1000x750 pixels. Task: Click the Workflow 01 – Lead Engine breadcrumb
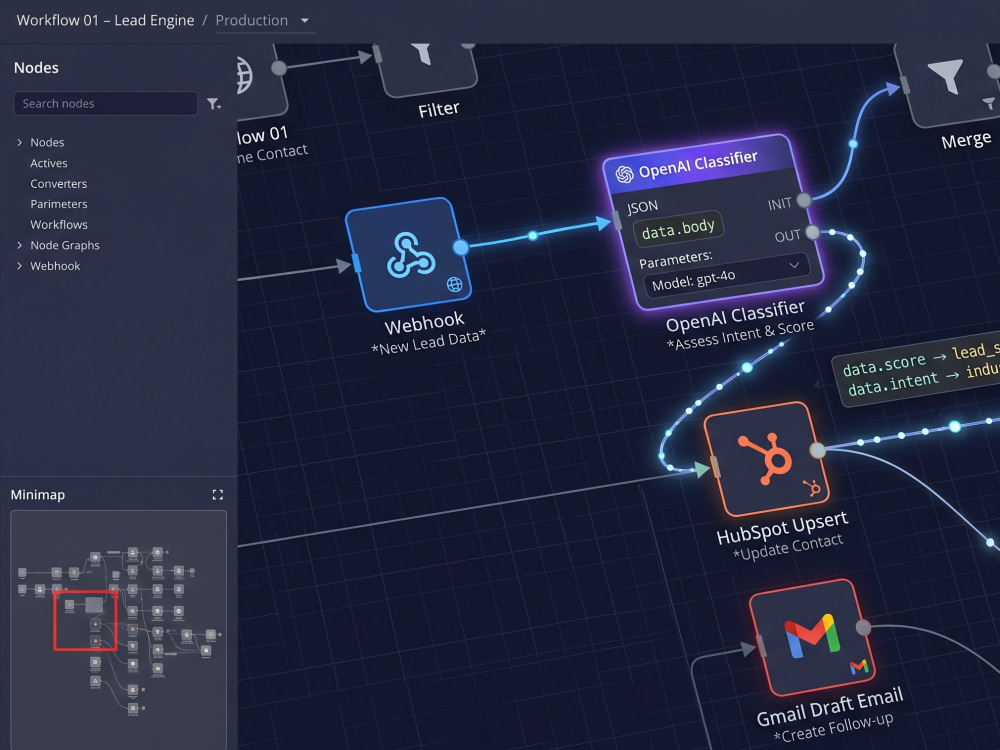pos(105,20)
